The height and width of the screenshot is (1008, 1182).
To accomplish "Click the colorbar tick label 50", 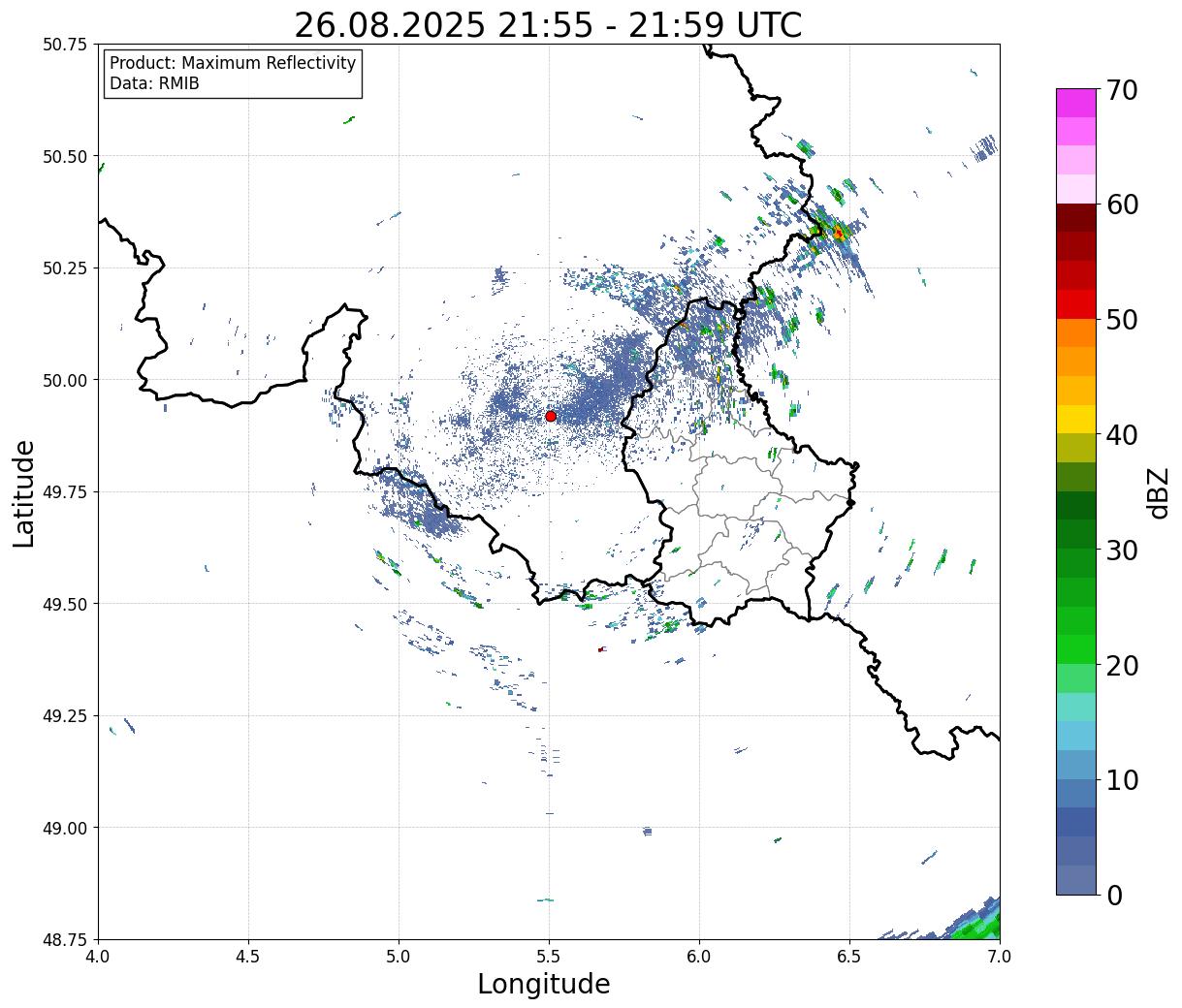I will click(1120, 320).
